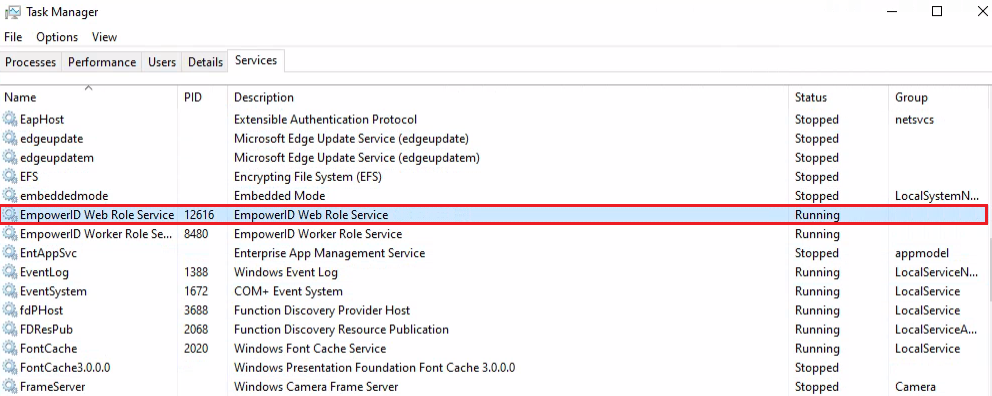This screenshot has height=396, width=992.
Task: Click PID 12616 cell
Action: (x=199, y=215)
